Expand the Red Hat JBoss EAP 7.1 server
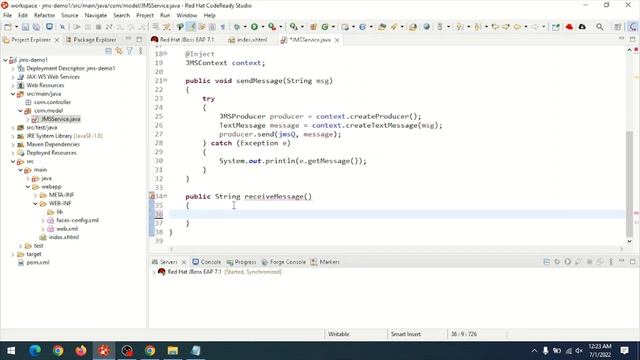Screen dimensions: 640x360 (x=154, y=272)
